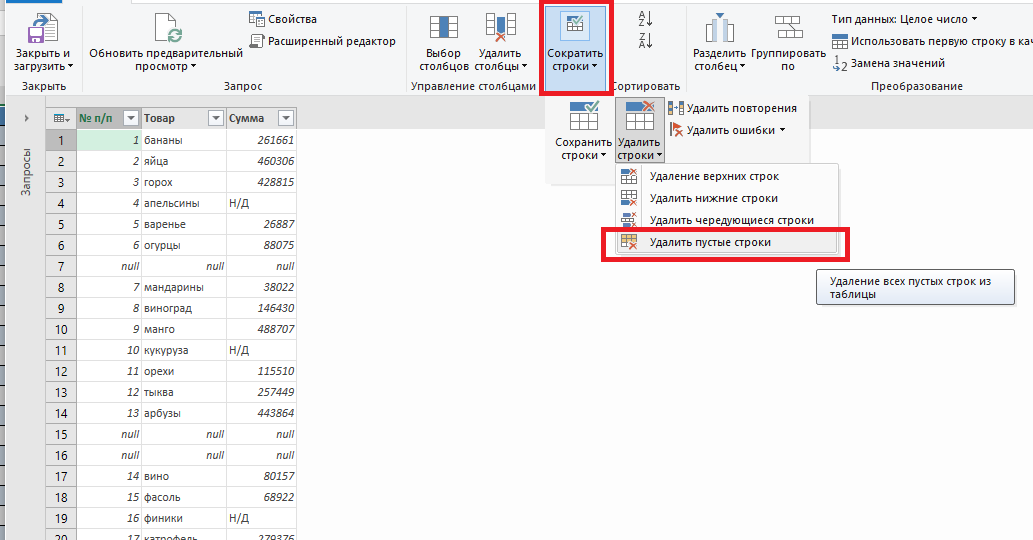Click the 68922 sum cell
The width and height of the screenshot is (1033, 540).
point(261,497)
